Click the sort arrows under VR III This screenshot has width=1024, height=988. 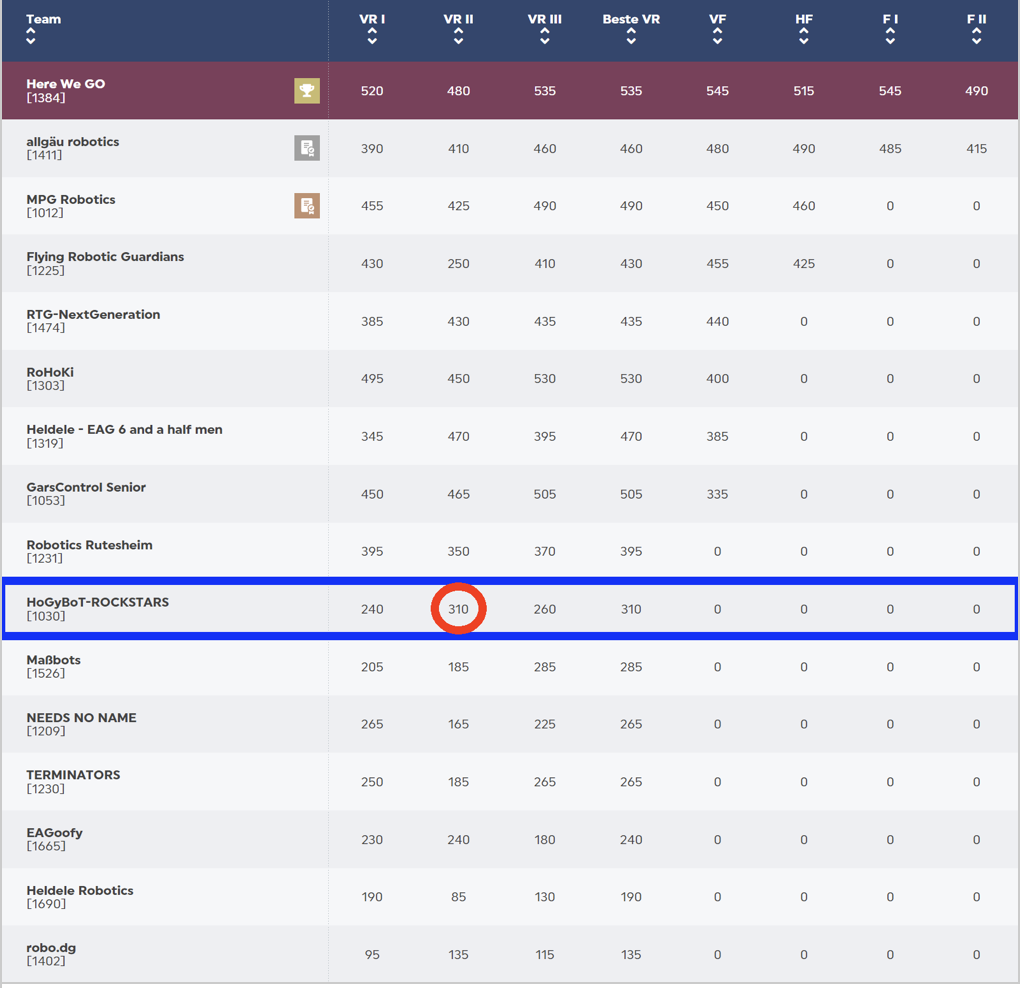[544, 36]
